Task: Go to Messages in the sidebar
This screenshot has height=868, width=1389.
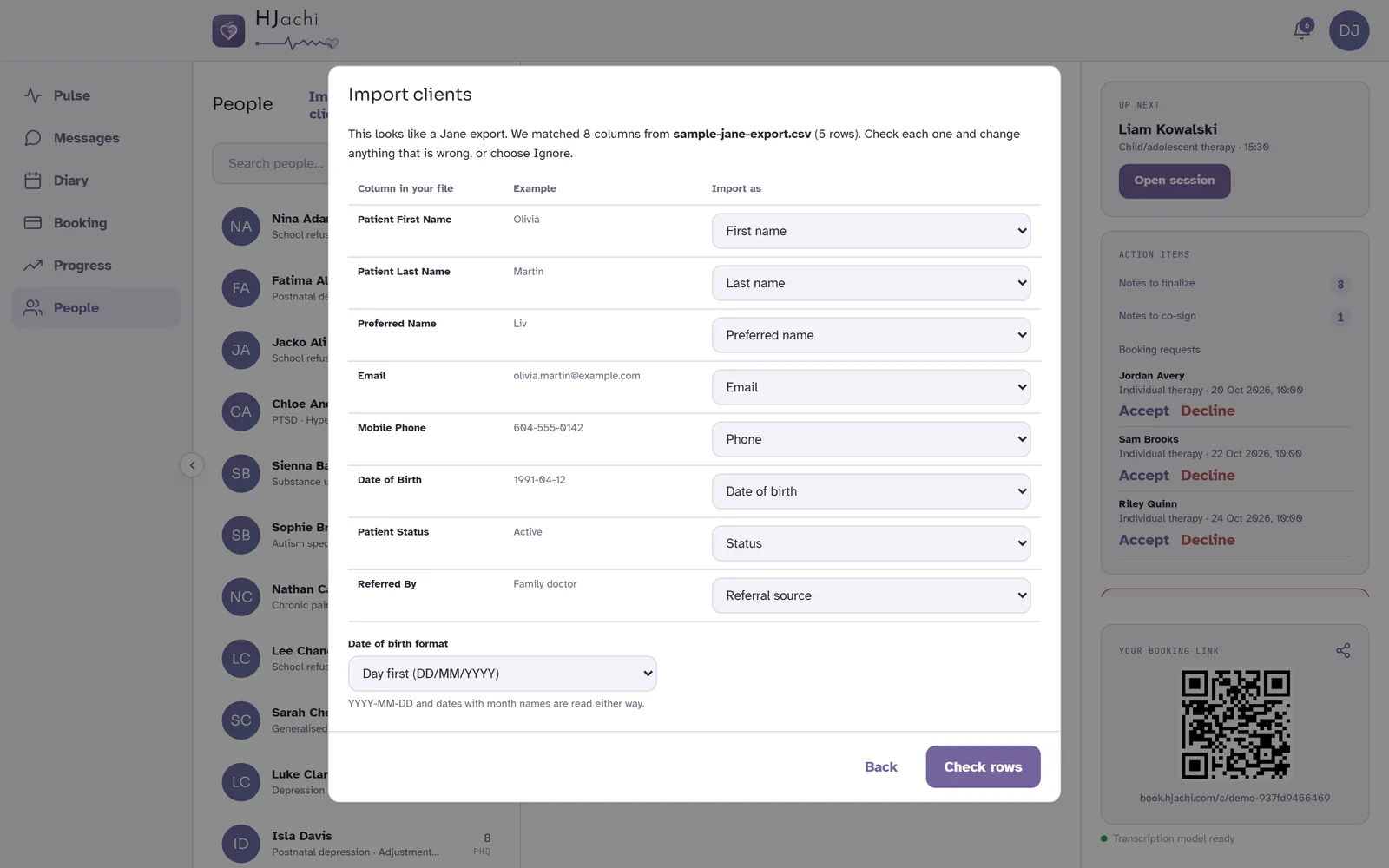Action: coord(95,138)
